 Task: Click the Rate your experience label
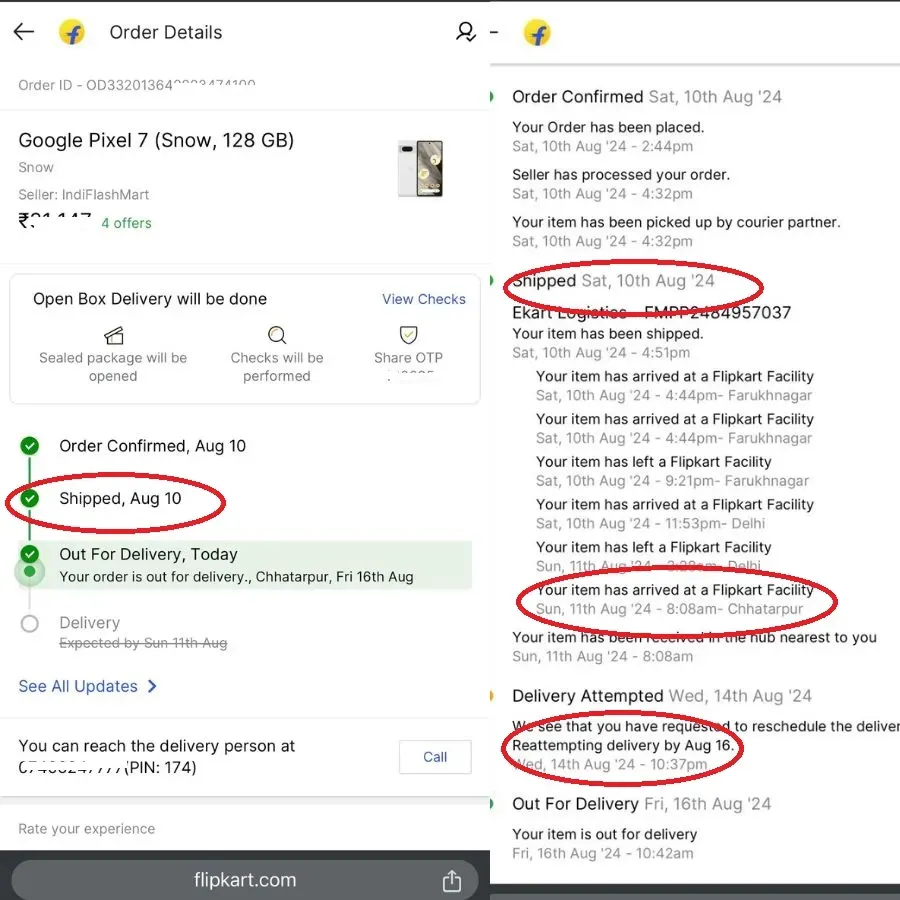pos(87,829)
